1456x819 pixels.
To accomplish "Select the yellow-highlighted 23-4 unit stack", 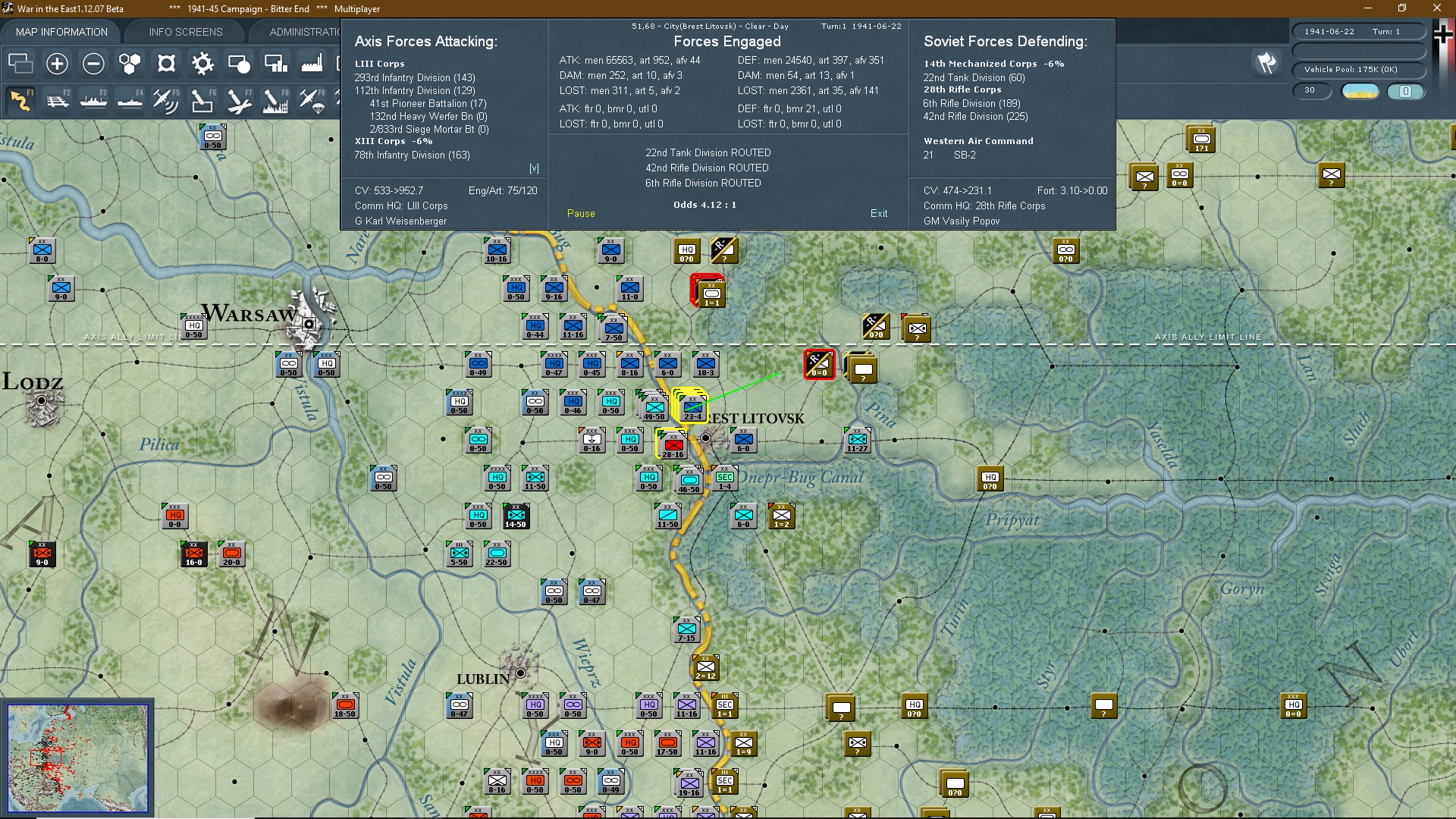I will click(692, 407).
